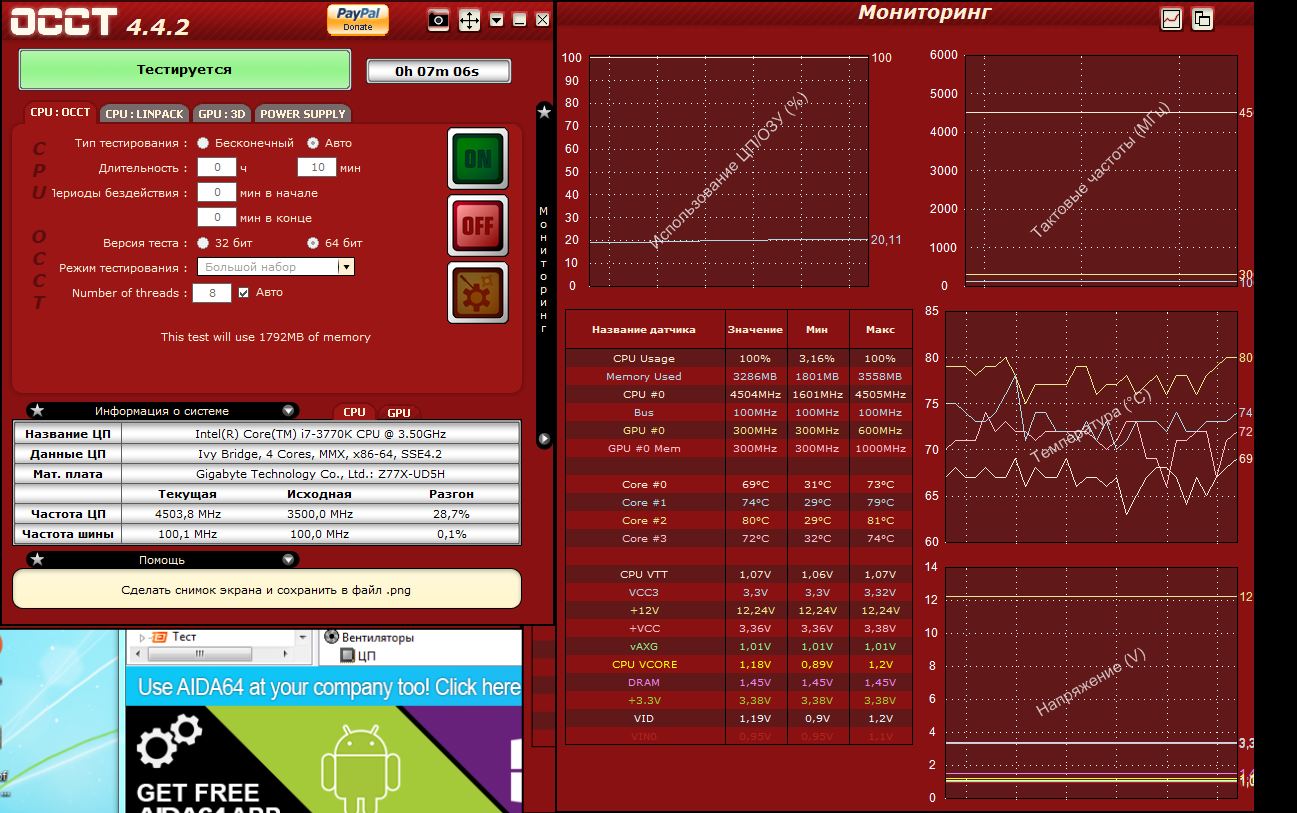
Task: Choose the 64 бит test version
Action: point(313,243)
